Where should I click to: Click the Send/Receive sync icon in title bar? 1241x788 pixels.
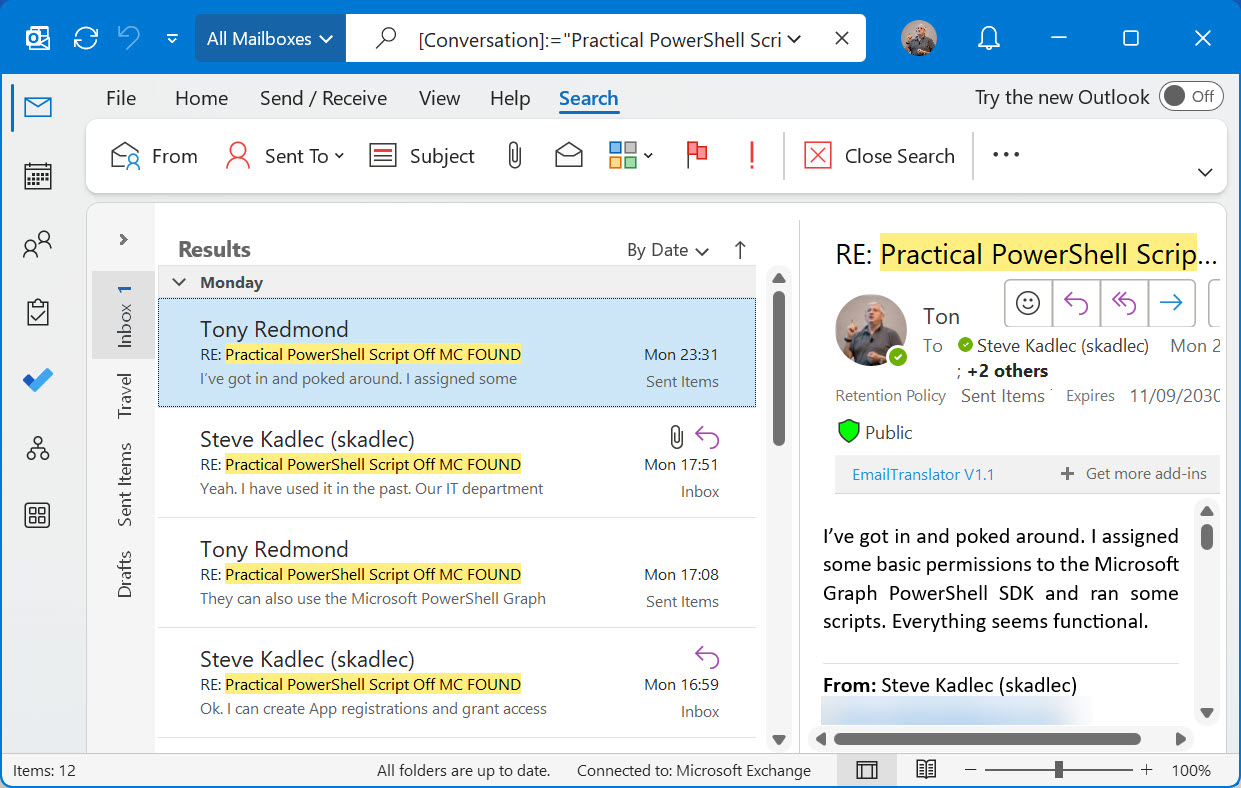click(86, 38)
